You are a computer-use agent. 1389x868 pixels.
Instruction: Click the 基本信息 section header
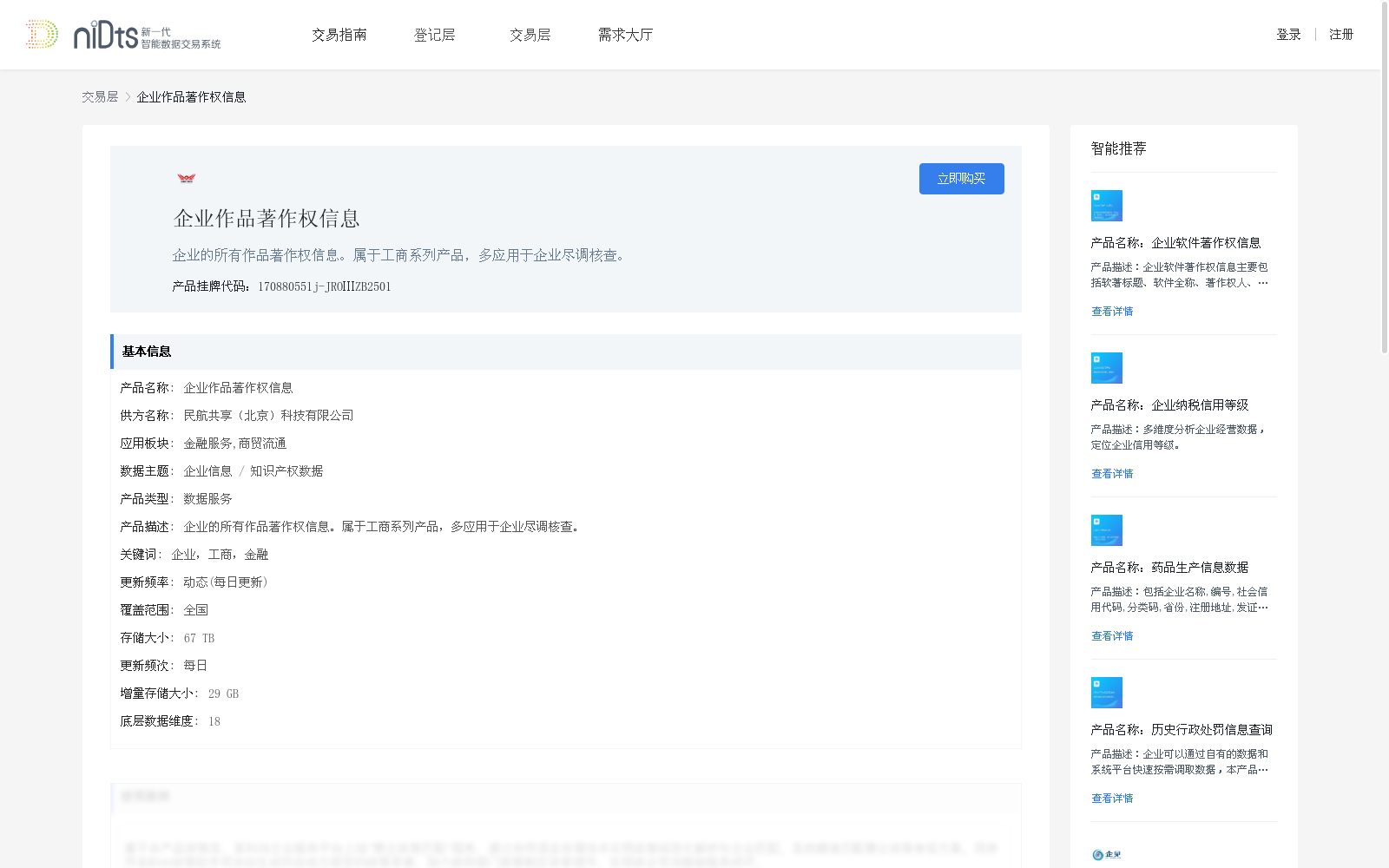pos(566,352)
